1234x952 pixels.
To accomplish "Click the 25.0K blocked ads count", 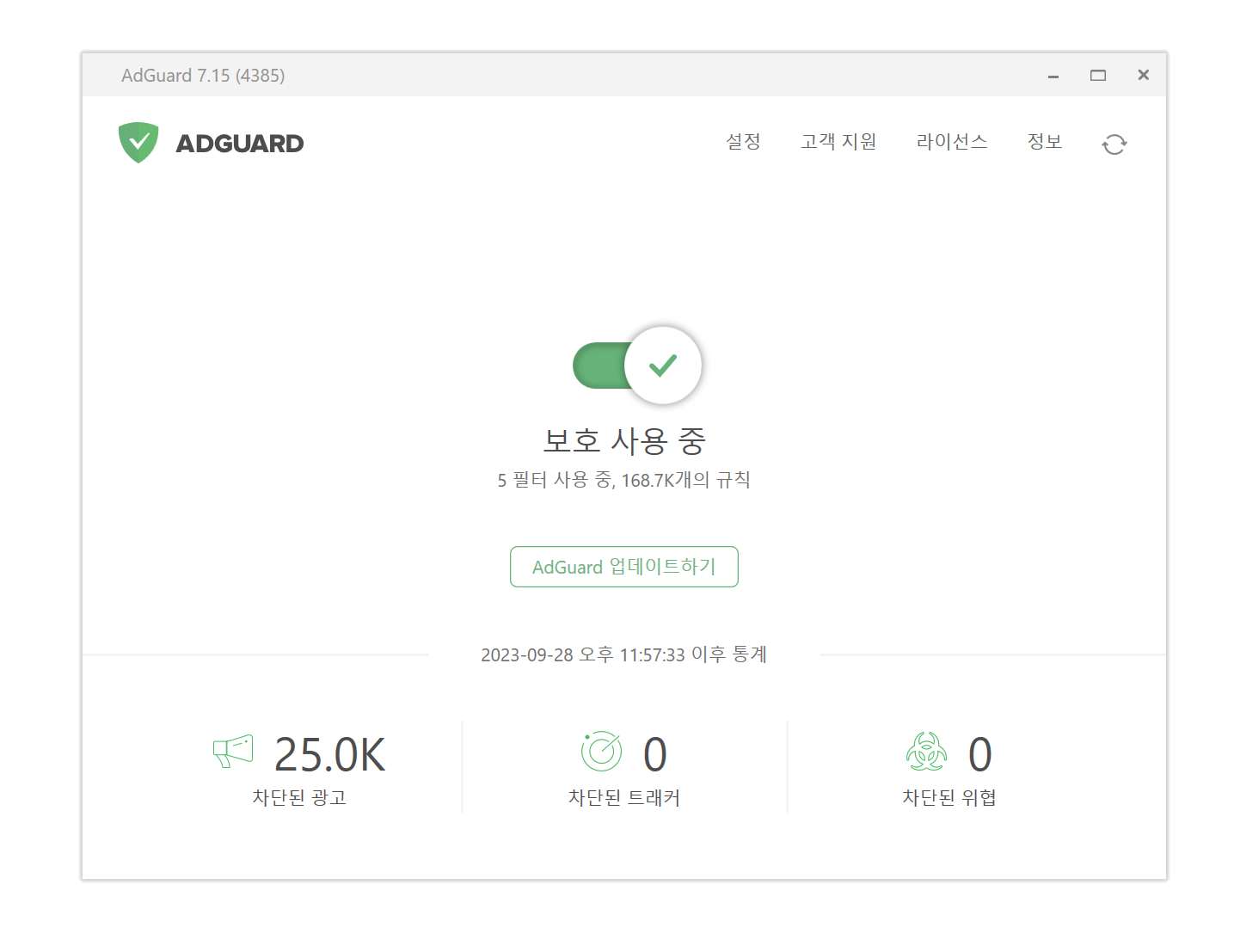I will 329,755.
